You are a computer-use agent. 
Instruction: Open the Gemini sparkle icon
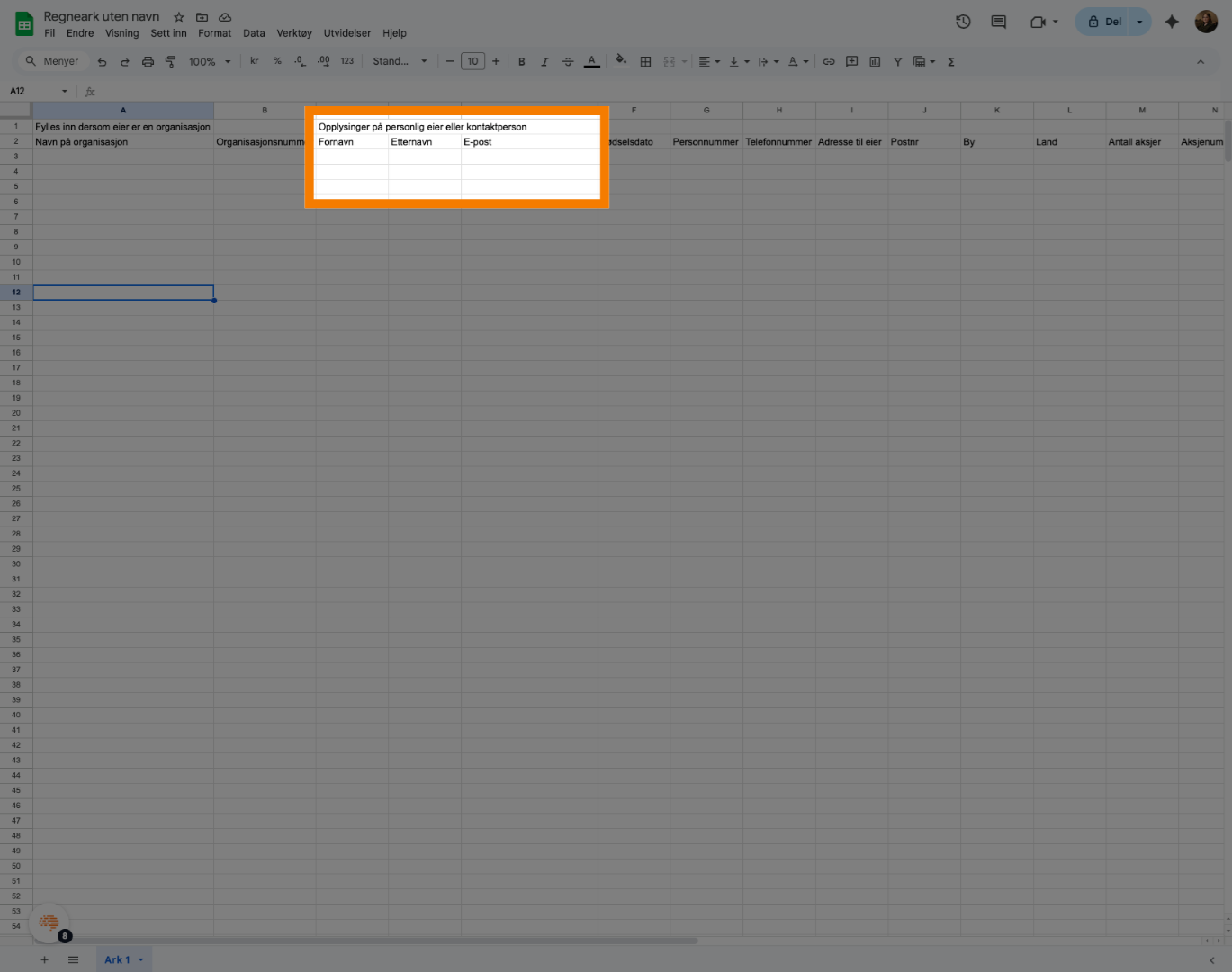[x=1171, y=22]
